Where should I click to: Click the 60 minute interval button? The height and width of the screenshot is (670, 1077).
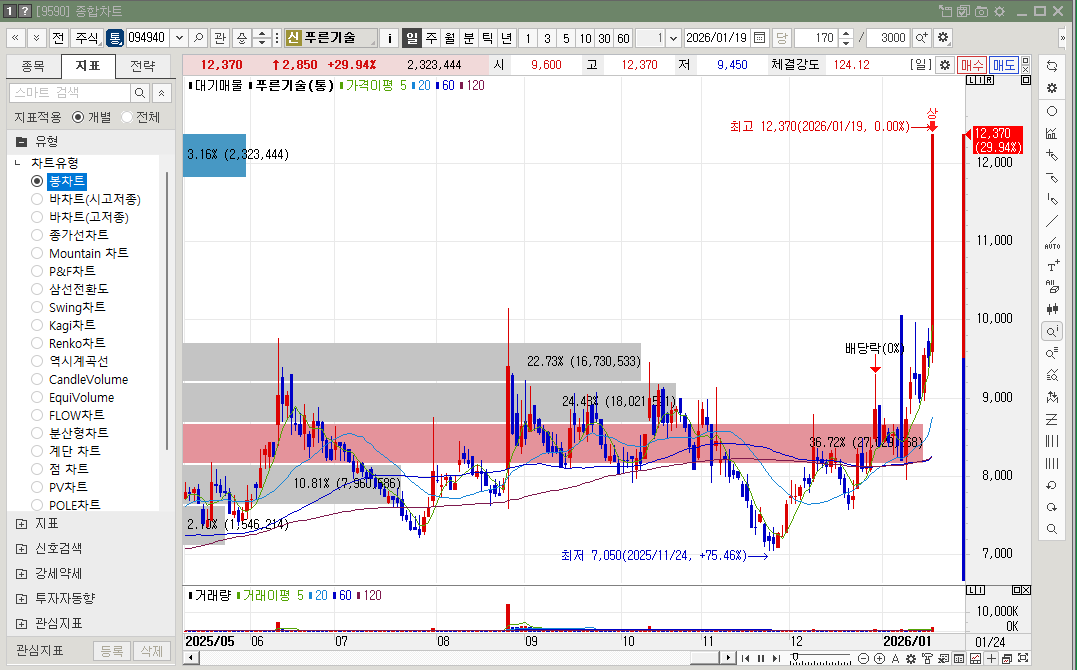click(623, 38)
